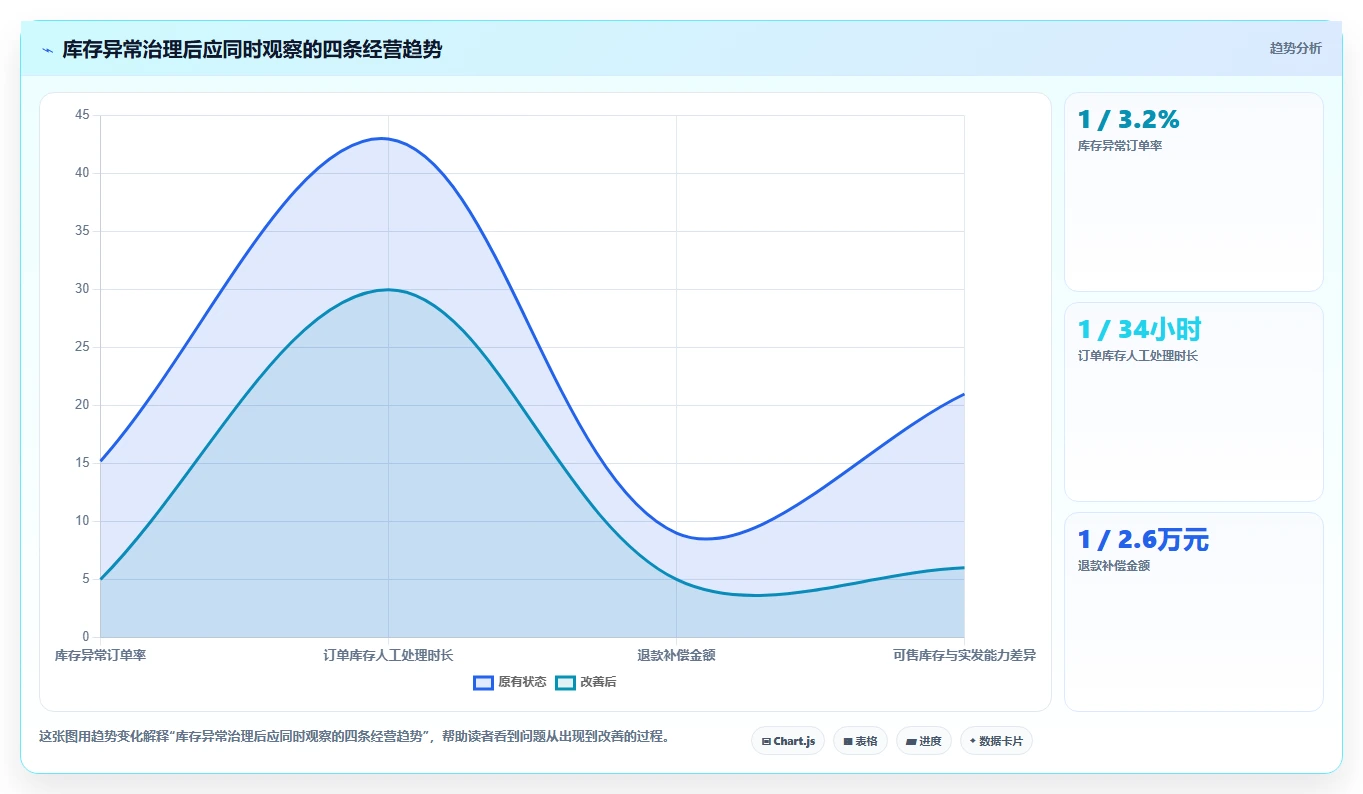Toggle the 原有状态 legend series
This screenshot has height=794, width=1363.
click(510, 682)
